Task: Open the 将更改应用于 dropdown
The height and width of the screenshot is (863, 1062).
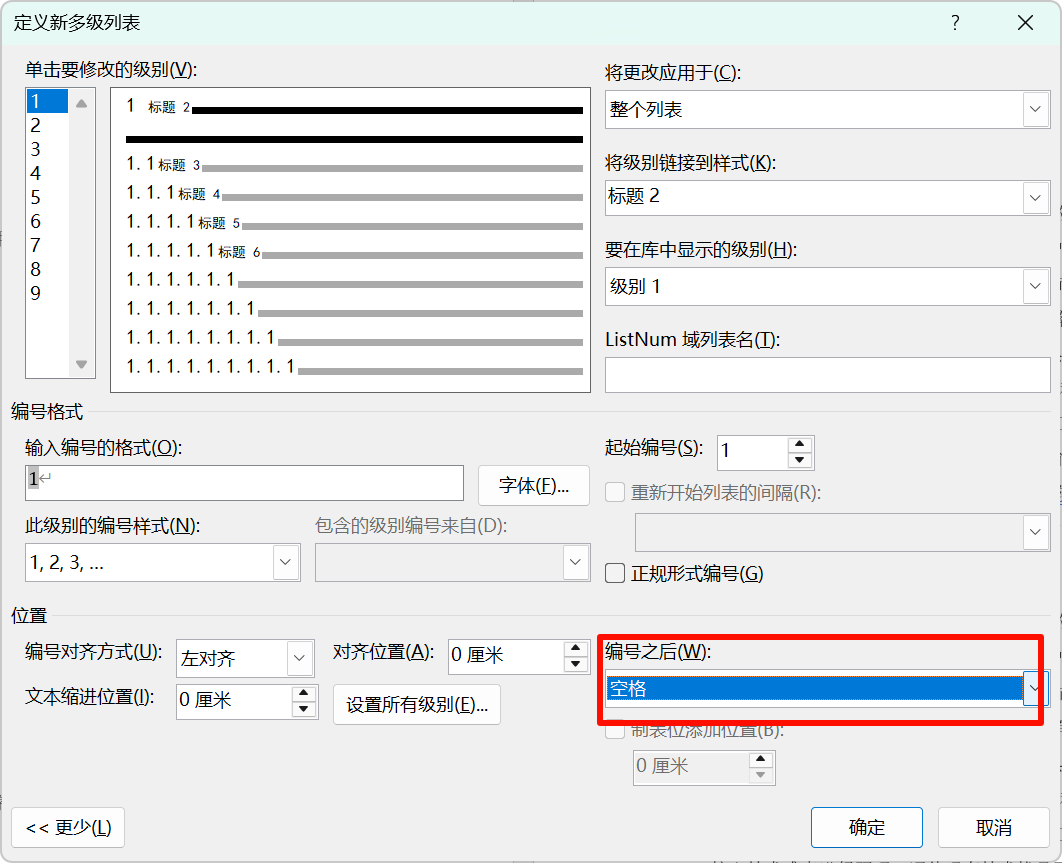Action: coord(1035,109)
